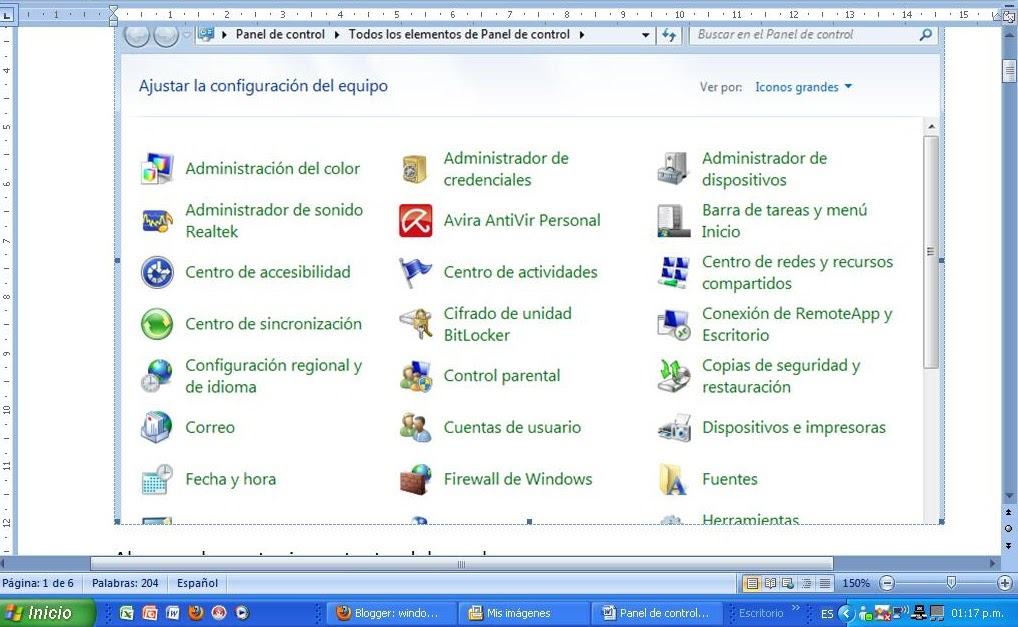Click the address bar refresh button
Image resolution: width=1018 pixels, height=627 pixels.
(x=668, y=34)
